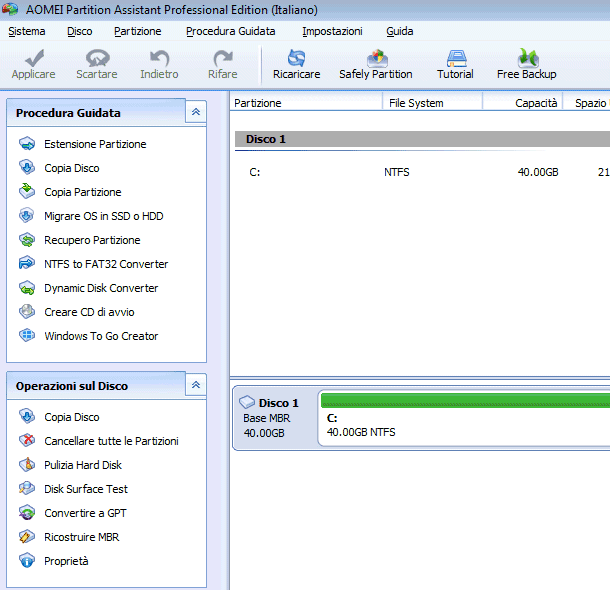Open the Disco menu

(80, 31)
